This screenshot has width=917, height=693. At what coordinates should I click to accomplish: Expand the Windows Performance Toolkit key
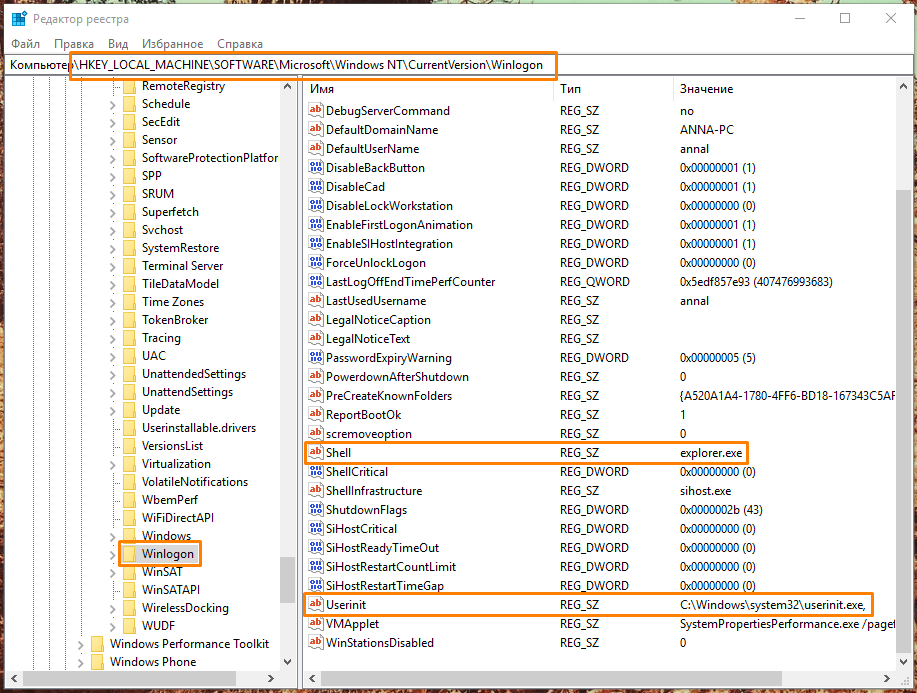[x=81, y=645]
